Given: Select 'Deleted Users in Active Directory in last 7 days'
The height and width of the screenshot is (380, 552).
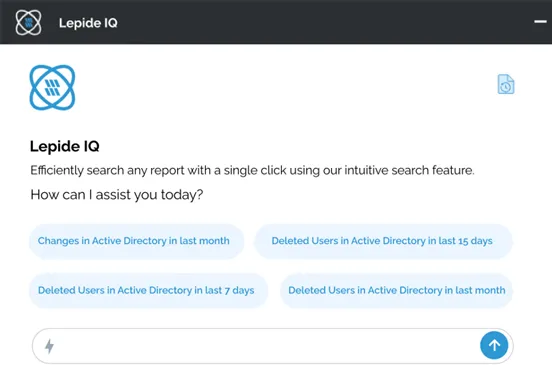Looking at the screenshot, I should [x=148, y=291].
